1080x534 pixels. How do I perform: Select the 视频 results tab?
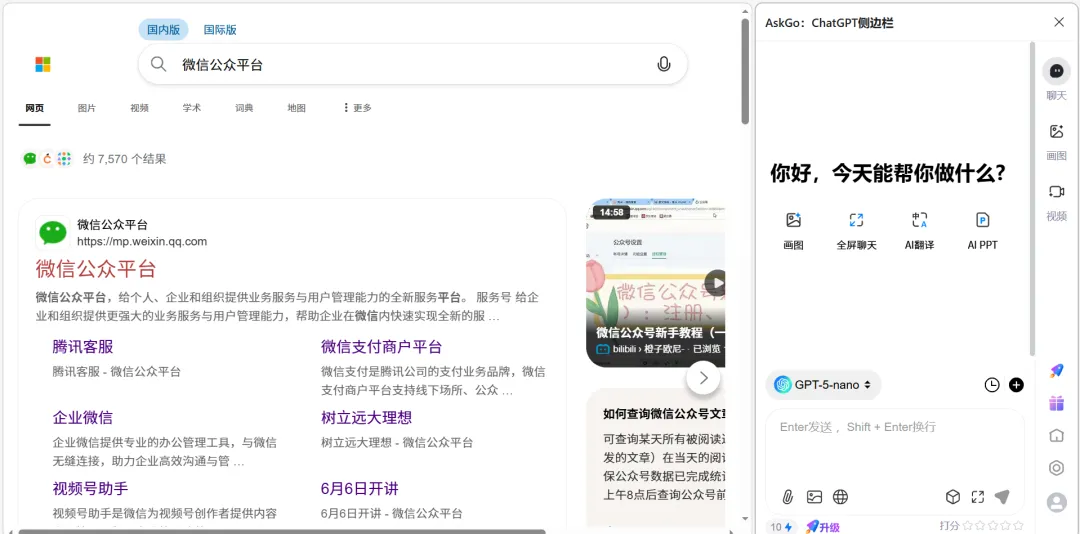(x=139, y=108)
